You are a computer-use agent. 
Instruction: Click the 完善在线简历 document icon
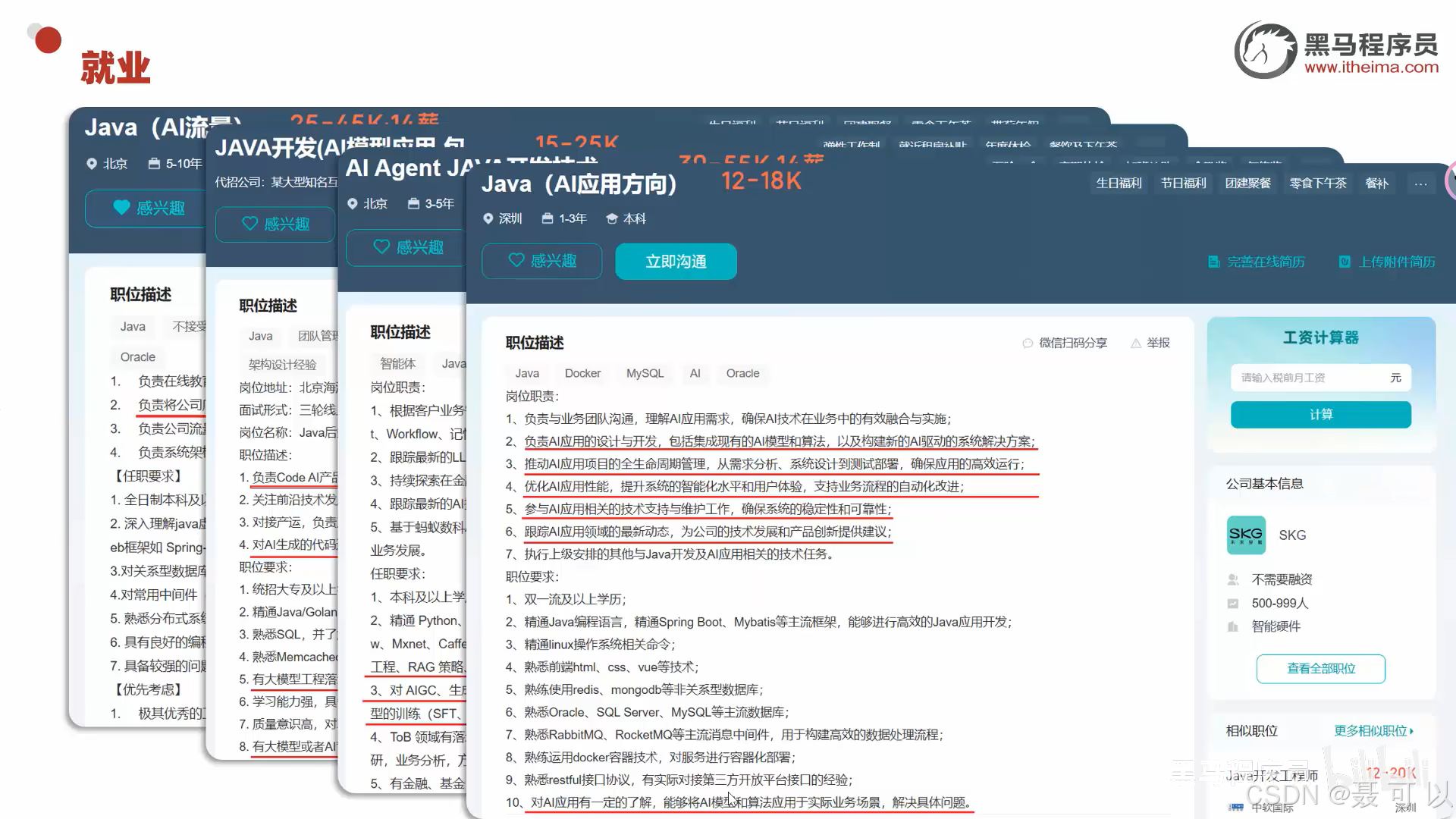[x=1213, y=262]
